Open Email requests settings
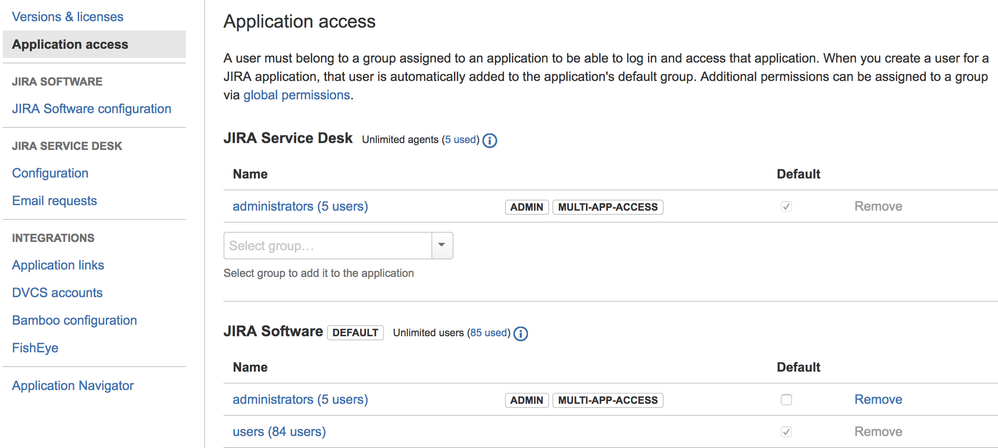 click(54, 201)
